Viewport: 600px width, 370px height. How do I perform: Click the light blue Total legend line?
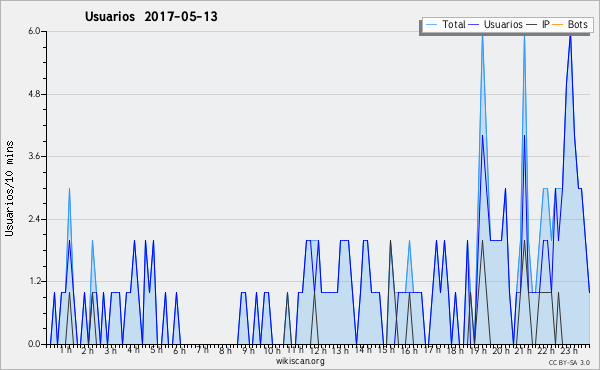tap(431, 25)
